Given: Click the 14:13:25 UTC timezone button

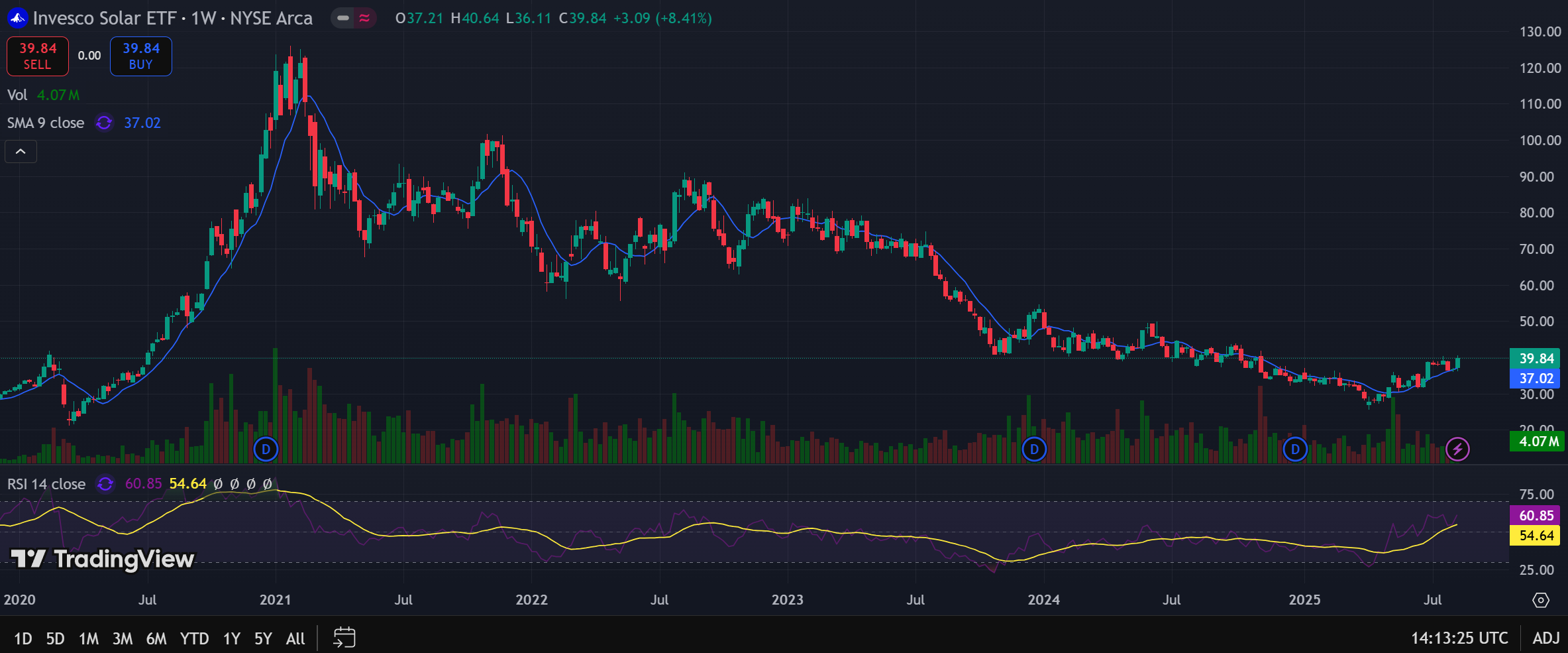Looking at the screenshot, I should [x=1459, y=638].
